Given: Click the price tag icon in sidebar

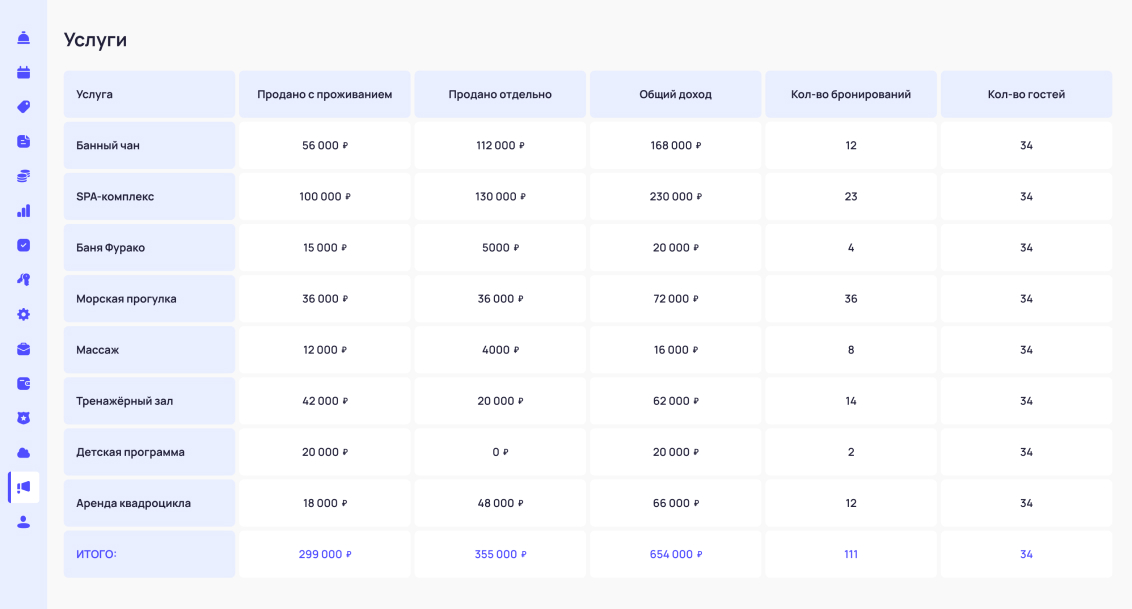Looking at the screenshot, I should pos(23,107).
